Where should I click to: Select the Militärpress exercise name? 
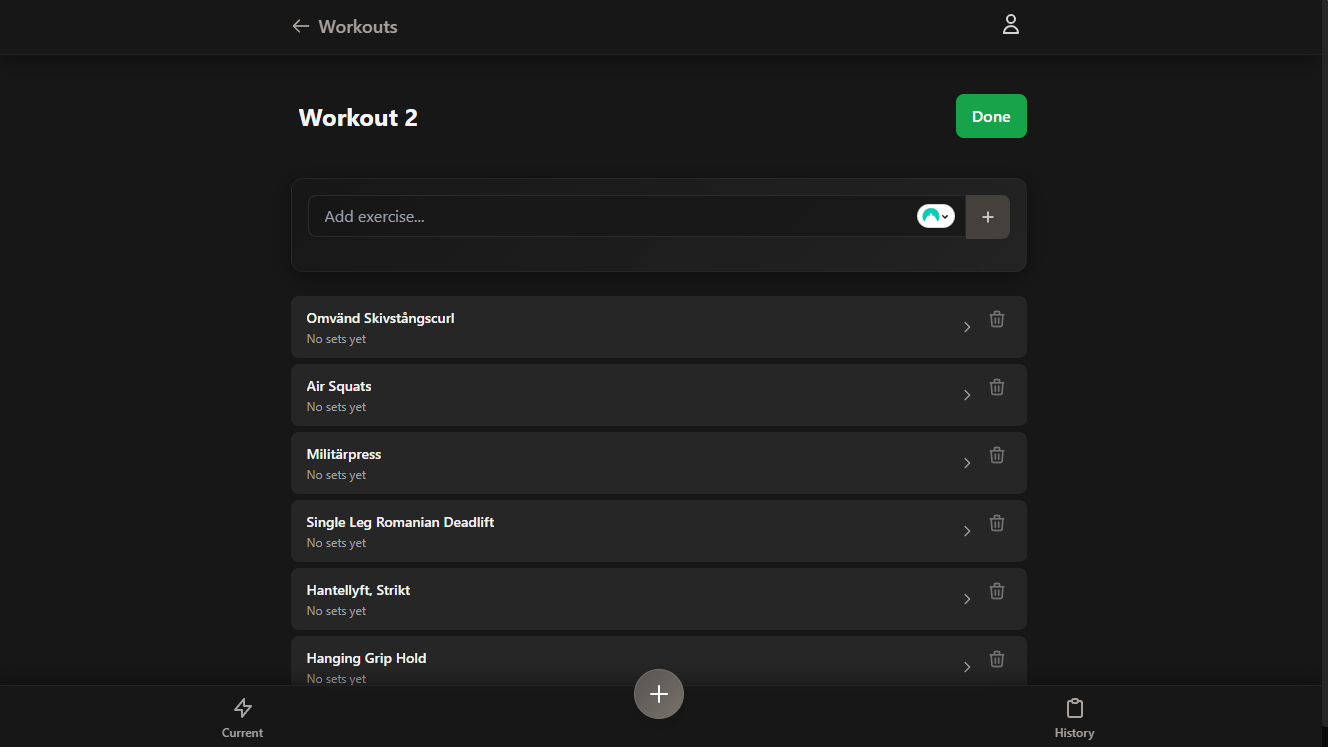coord(344,454)
